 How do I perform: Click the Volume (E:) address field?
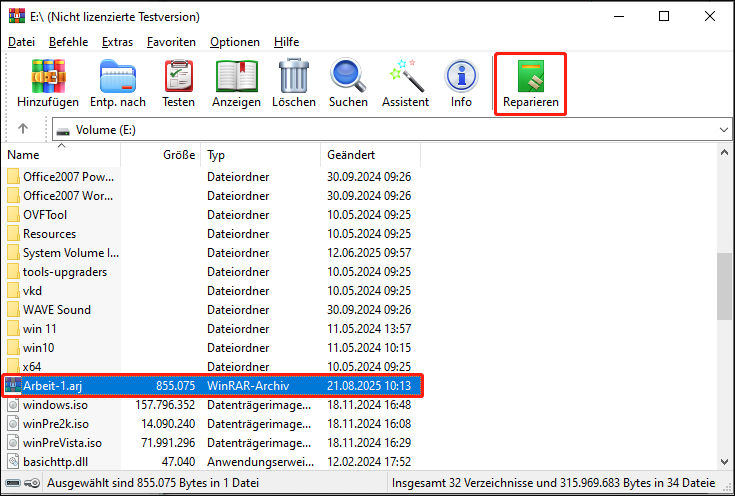[x=392, y=130]
